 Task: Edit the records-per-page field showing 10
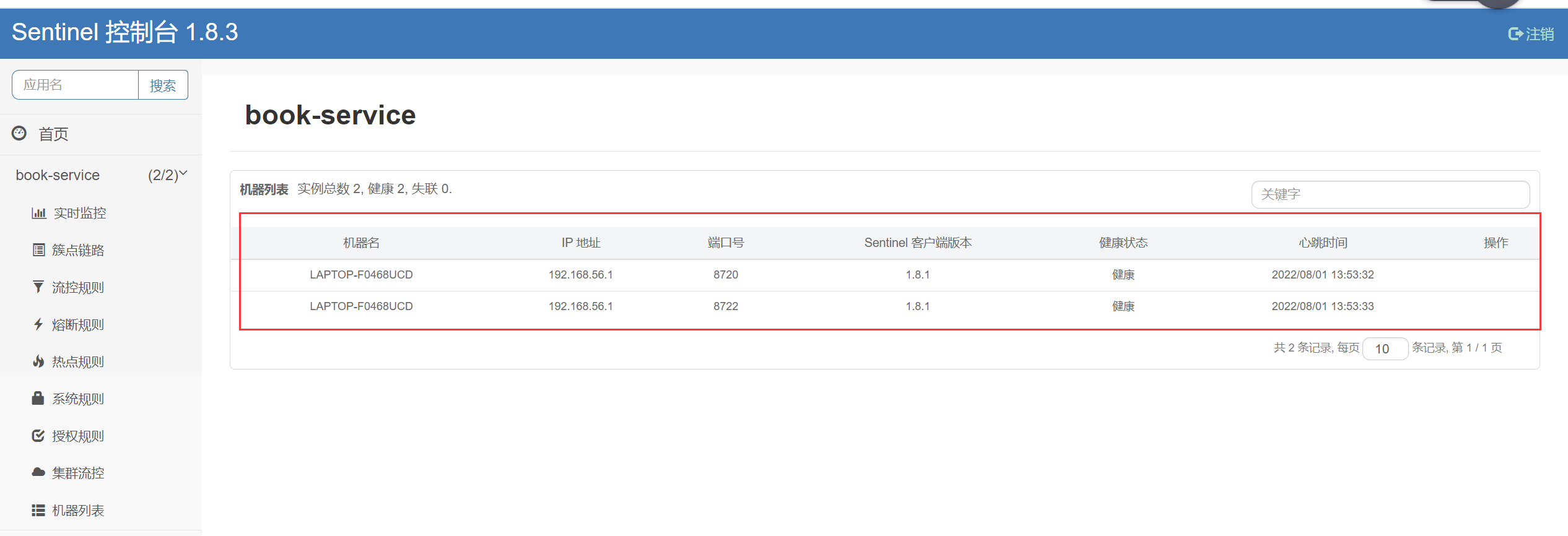coord(1385,348)
